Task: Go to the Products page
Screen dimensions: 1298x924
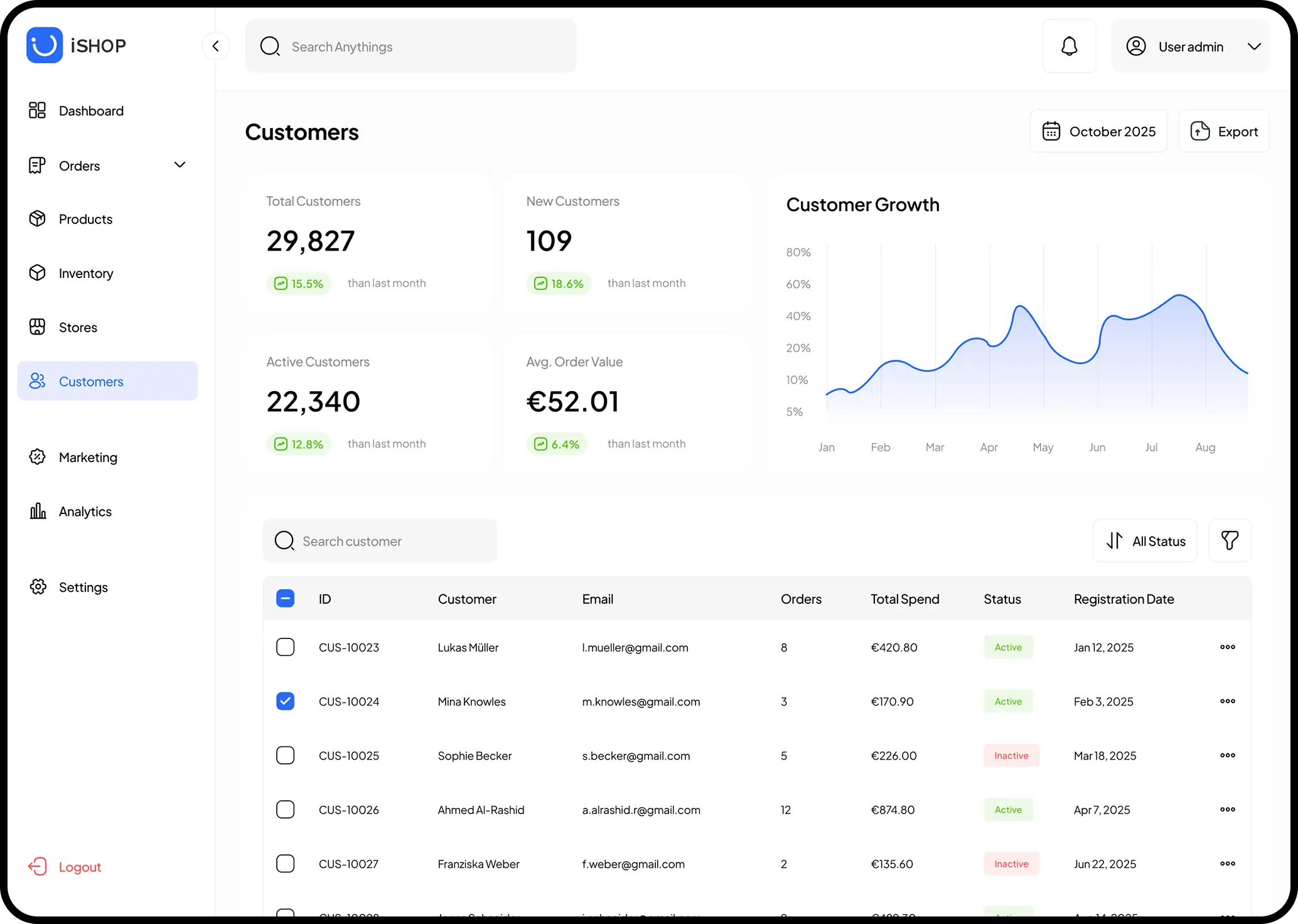Action: (x=85, y=219)
